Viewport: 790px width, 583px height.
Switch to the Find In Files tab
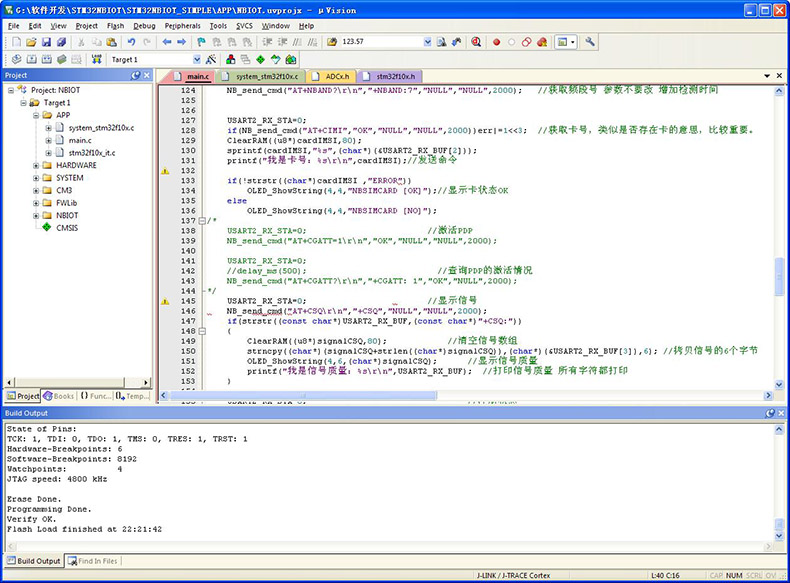(92, 561)
